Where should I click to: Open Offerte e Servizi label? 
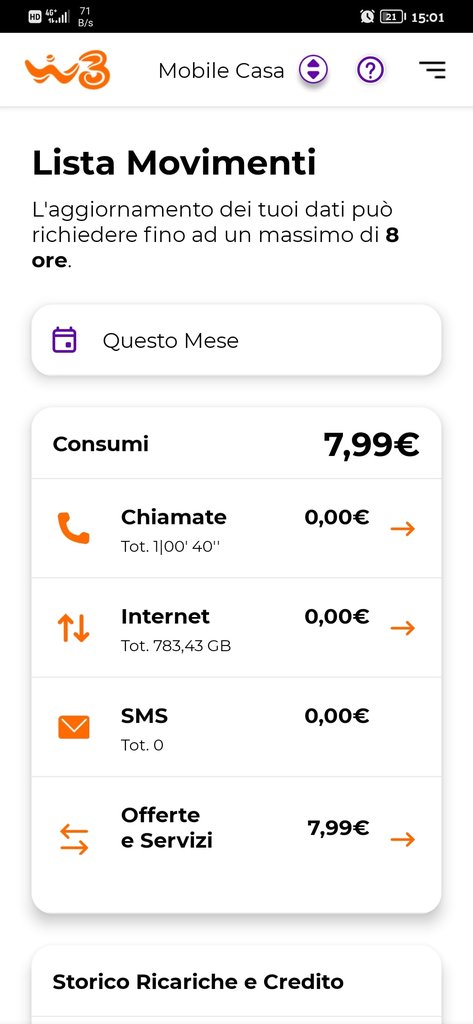(x=167, y=827)
